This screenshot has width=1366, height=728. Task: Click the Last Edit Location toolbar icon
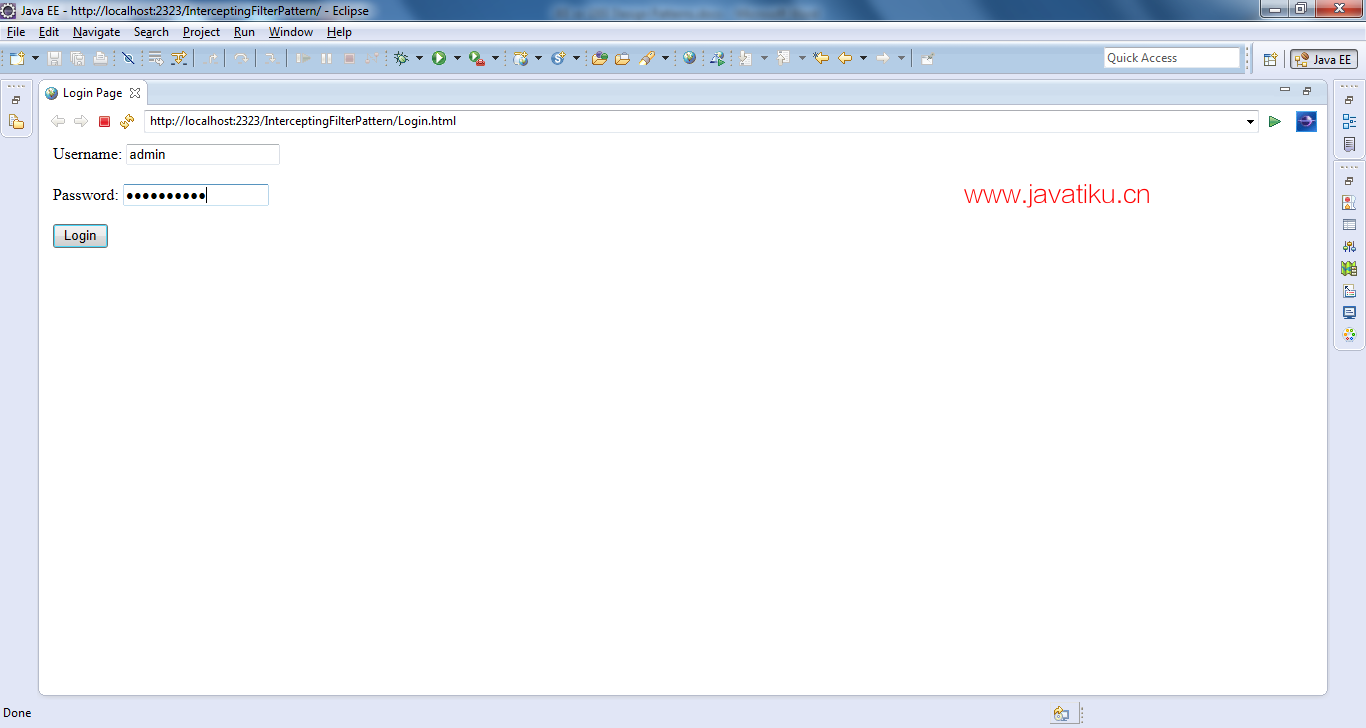point(821,58)
